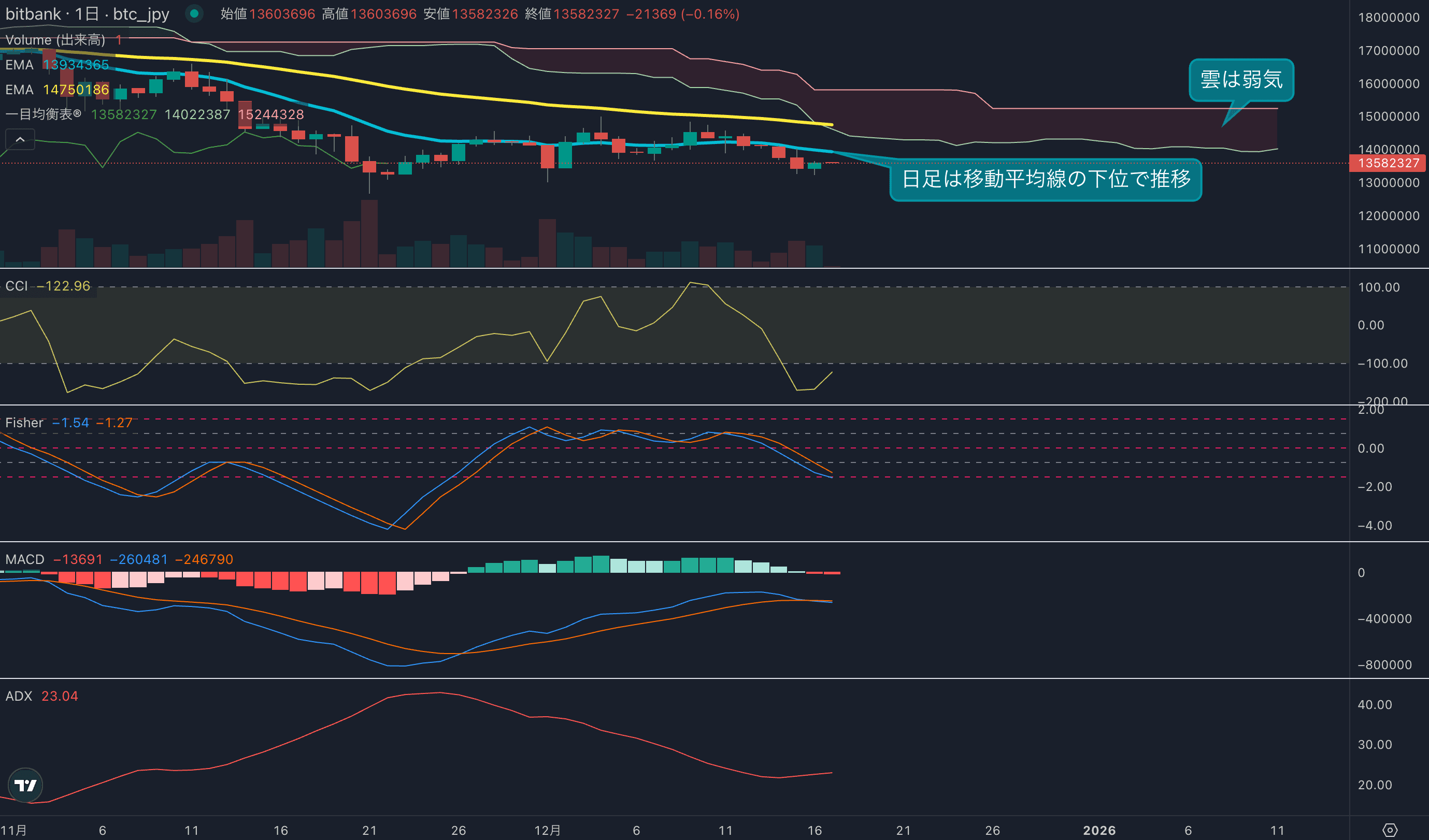The image size is (1429, 840).
Task: Click the 一目均衡表 indicator legend
Action: pos(43,114)
